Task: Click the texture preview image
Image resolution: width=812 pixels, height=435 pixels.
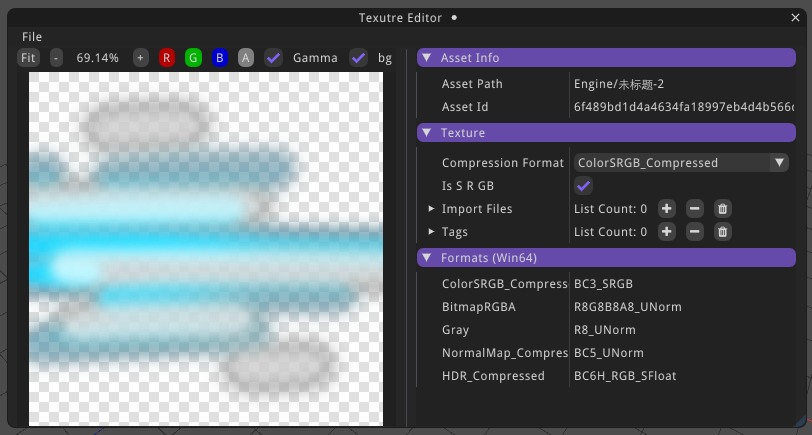Action: pos(206,249)
